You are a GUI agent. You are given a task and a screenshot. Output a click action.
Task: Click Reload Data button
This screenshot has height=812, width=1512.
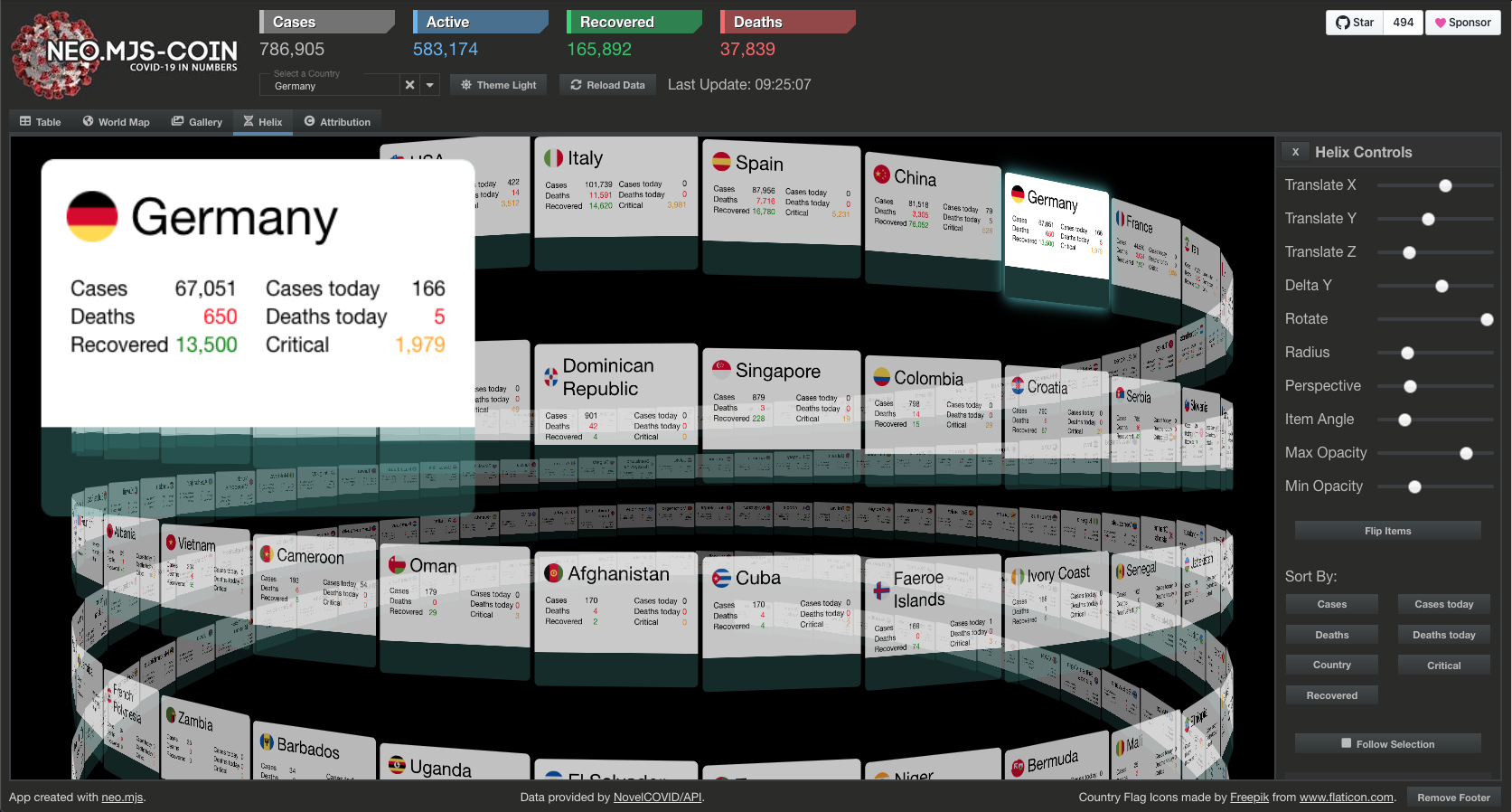pos(607,85)
